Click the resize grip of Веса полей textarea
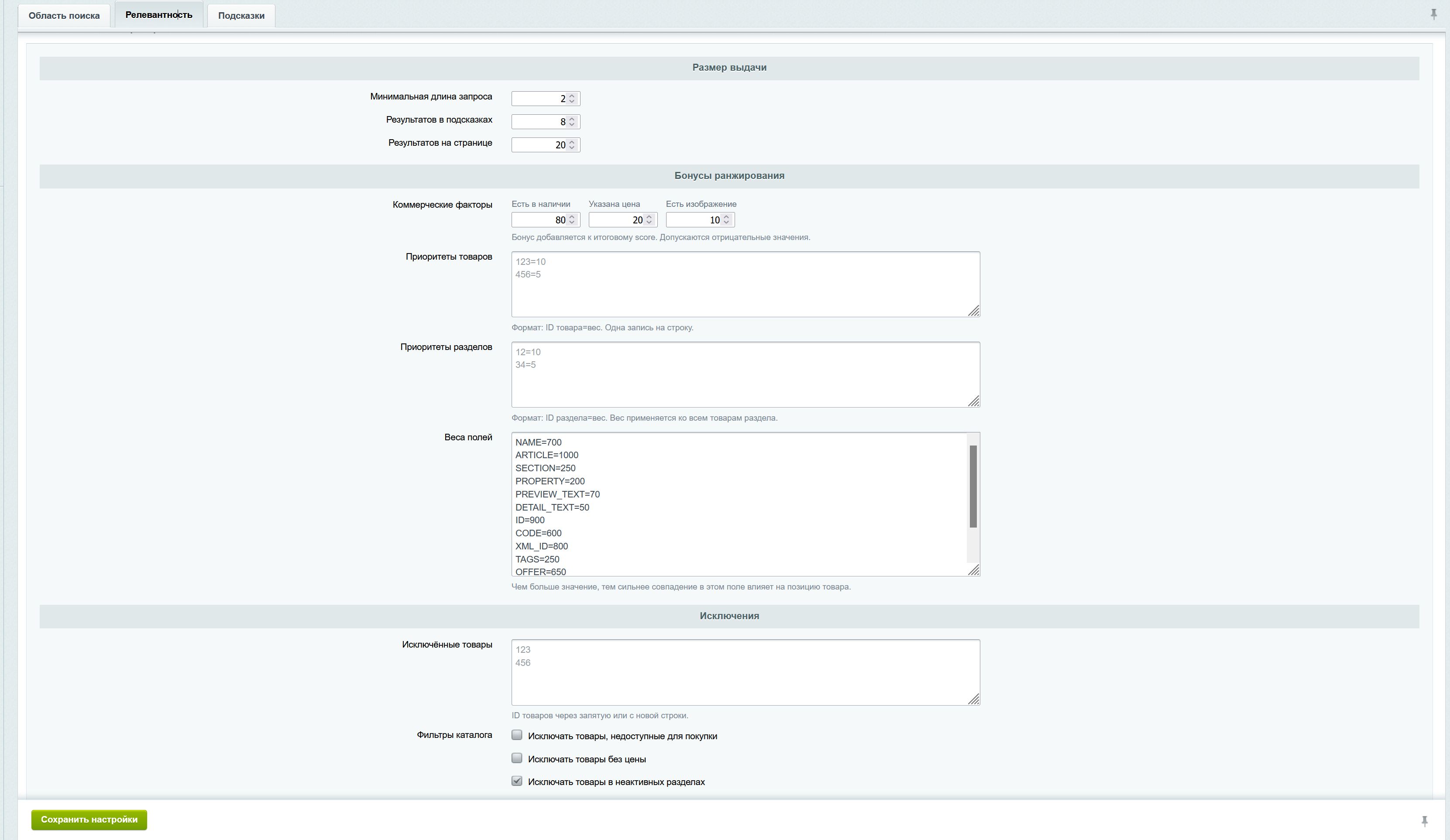Screen dimensions: 1450x840 [973, 569]
